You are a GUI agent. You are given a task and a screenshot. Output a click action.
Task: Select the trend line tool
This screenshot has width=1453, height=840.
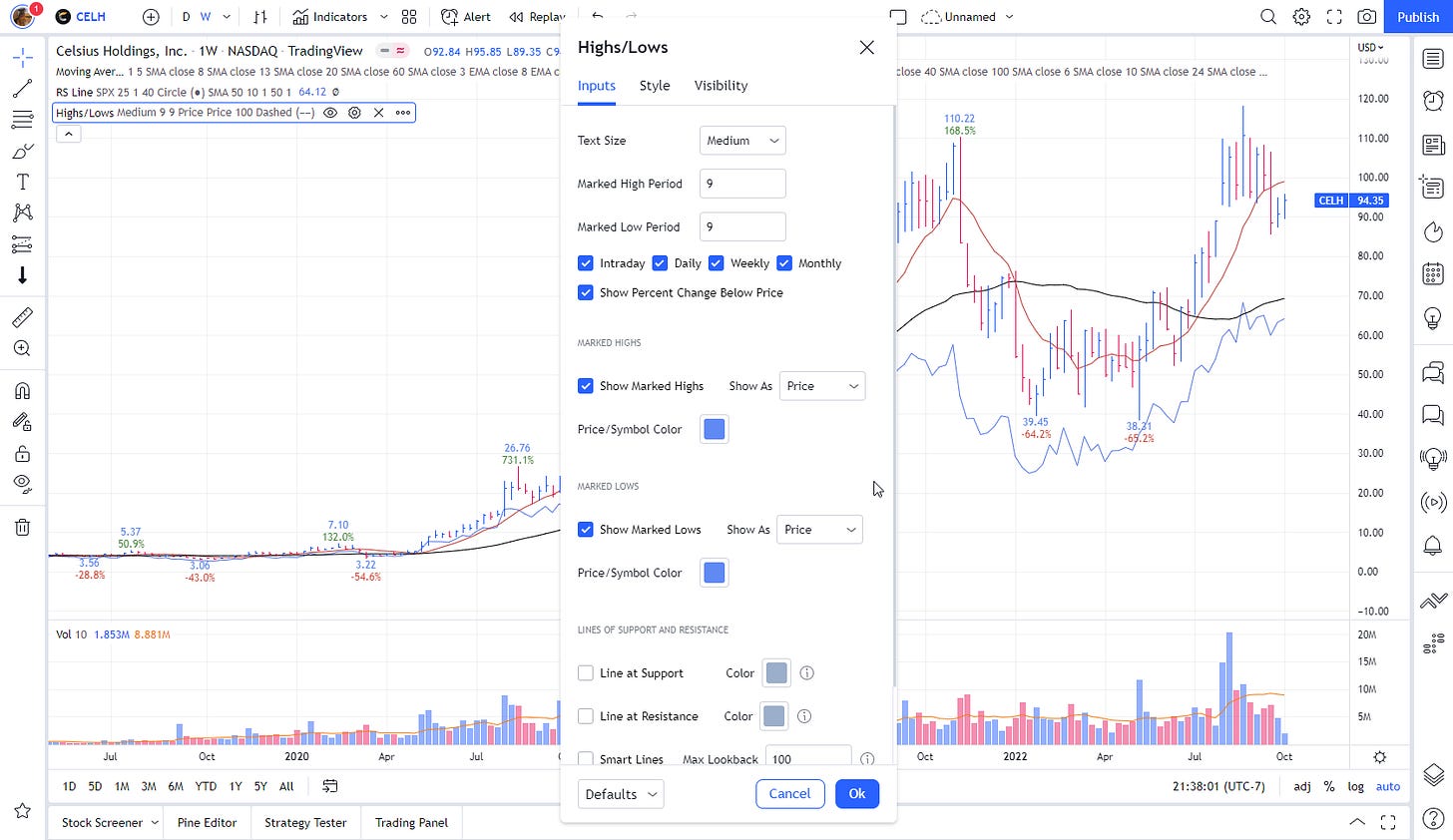22,89
